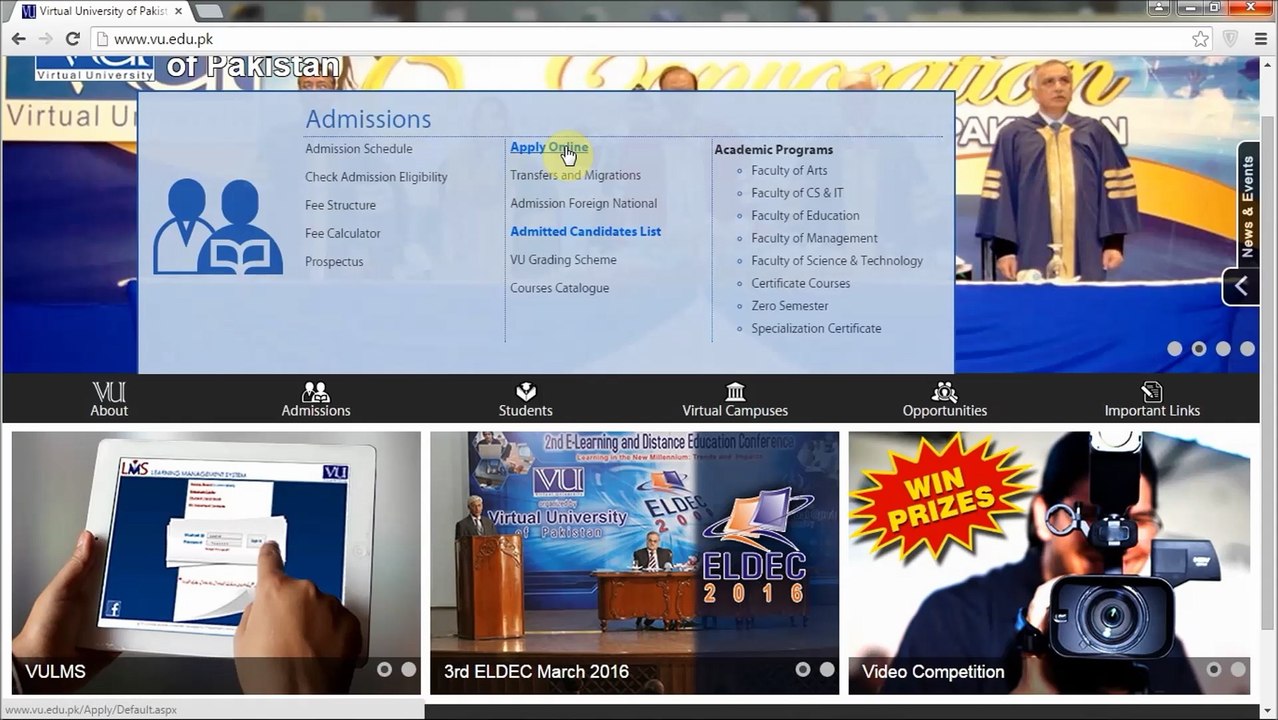Open the Chrome menu icon

pos(1260,39)
